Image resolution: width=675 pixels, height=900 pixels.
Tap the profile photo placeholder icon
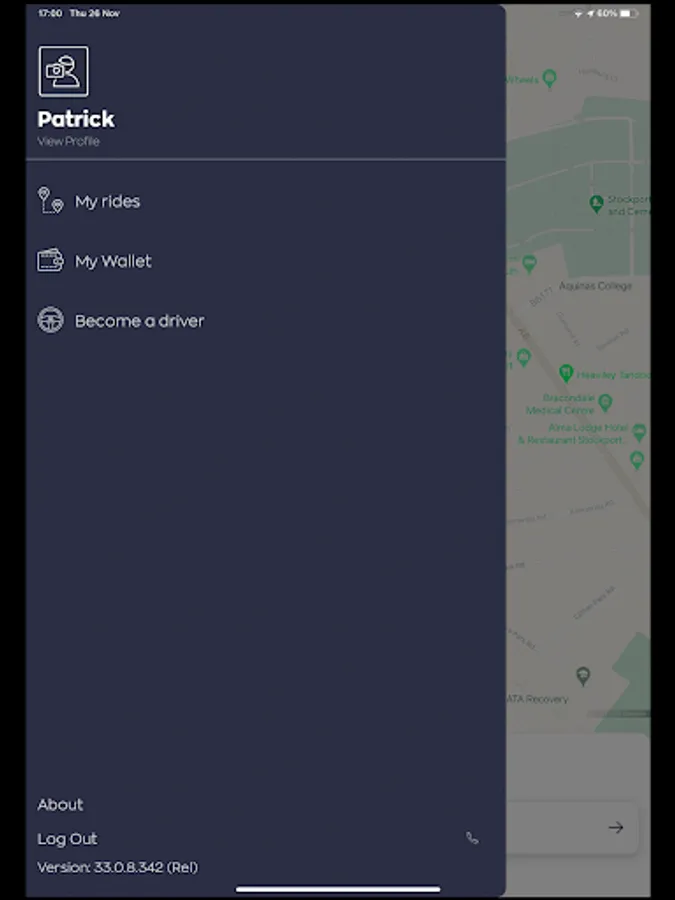click(x=64, y=71)
